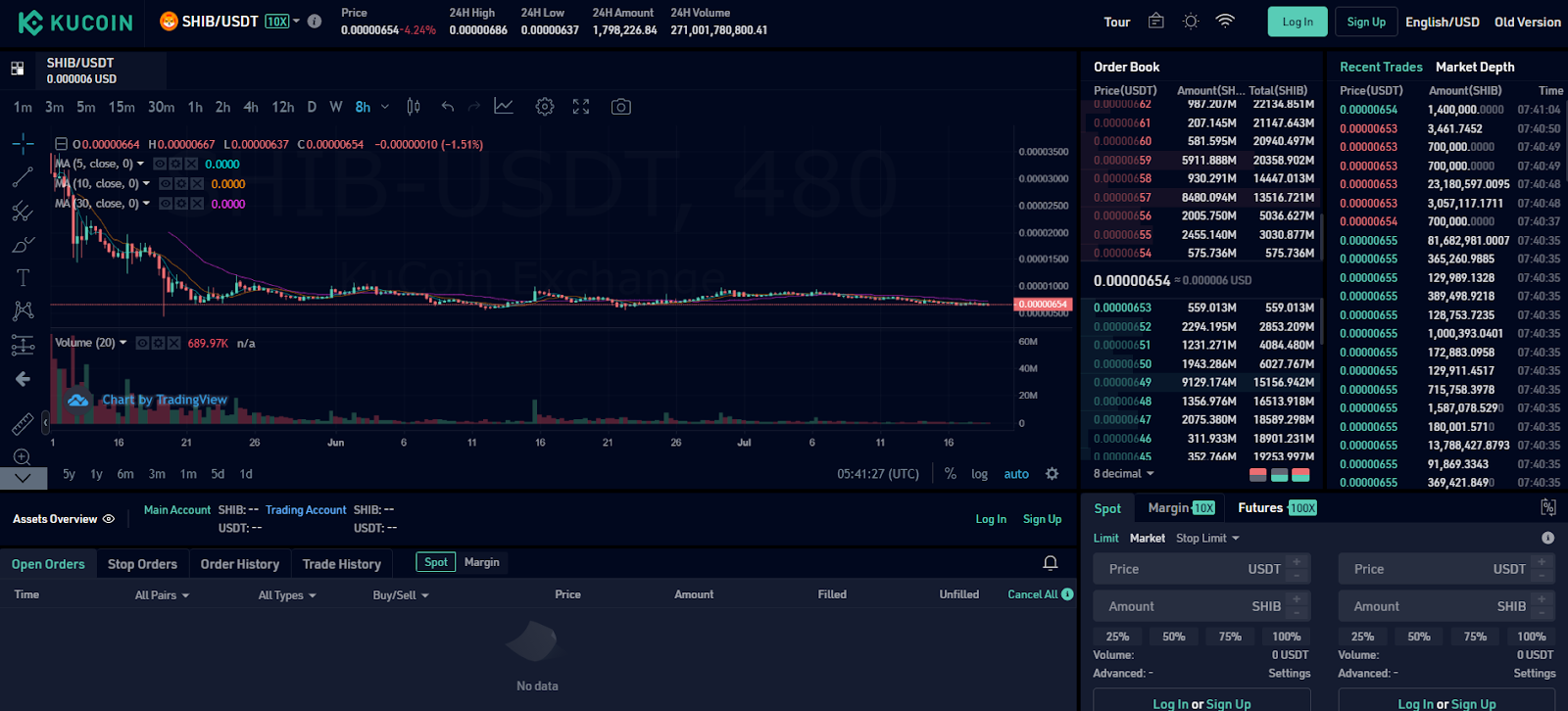1568x711 pixels.
Task: Toggle light/dark theme sun icon
Action: (1191, 21)
